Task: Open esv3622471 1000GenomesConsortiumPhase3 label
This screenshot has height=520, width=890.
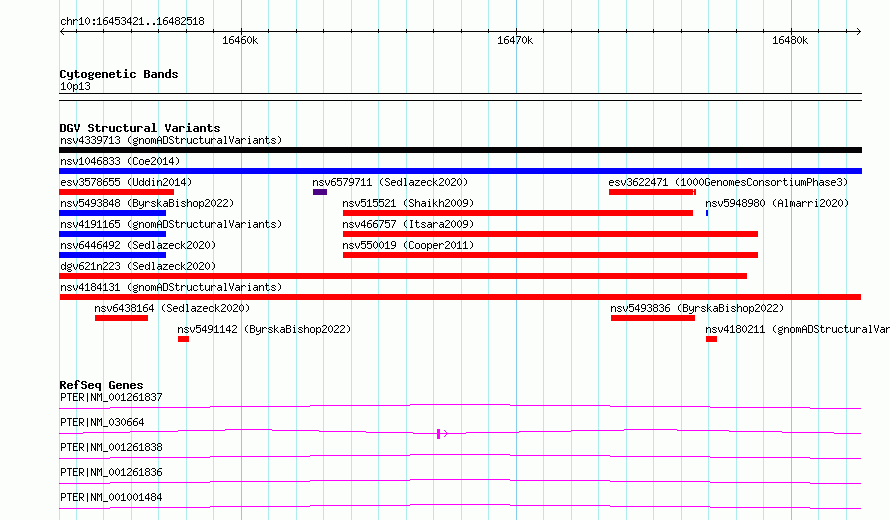Action: (728, 182)
